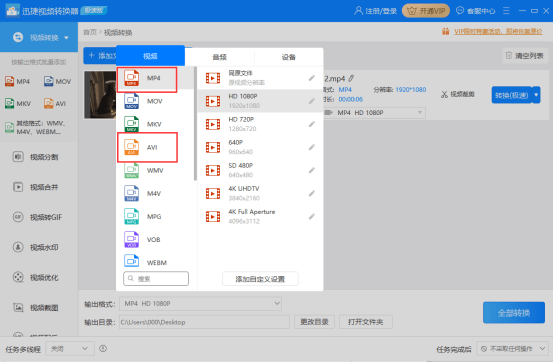This screenshot has width=554, height=363.
Task: Open the 视频分割 tool in sidebar
Action: point(35,157)
